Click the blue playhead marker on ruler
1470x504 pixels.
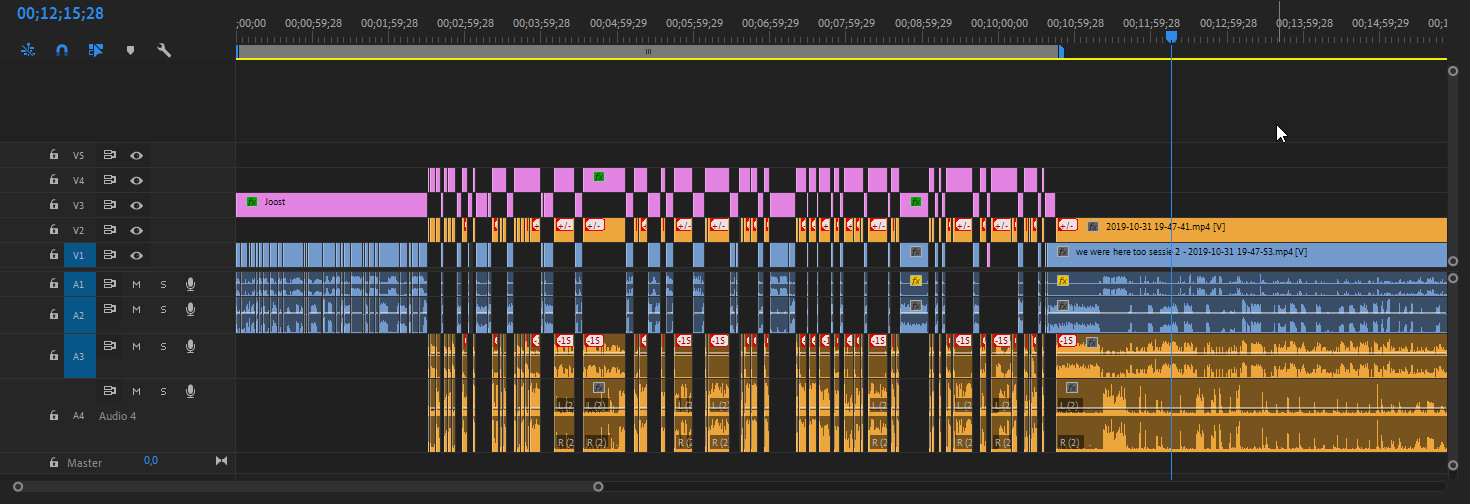pyautogui.click(x=1171, y=36)
